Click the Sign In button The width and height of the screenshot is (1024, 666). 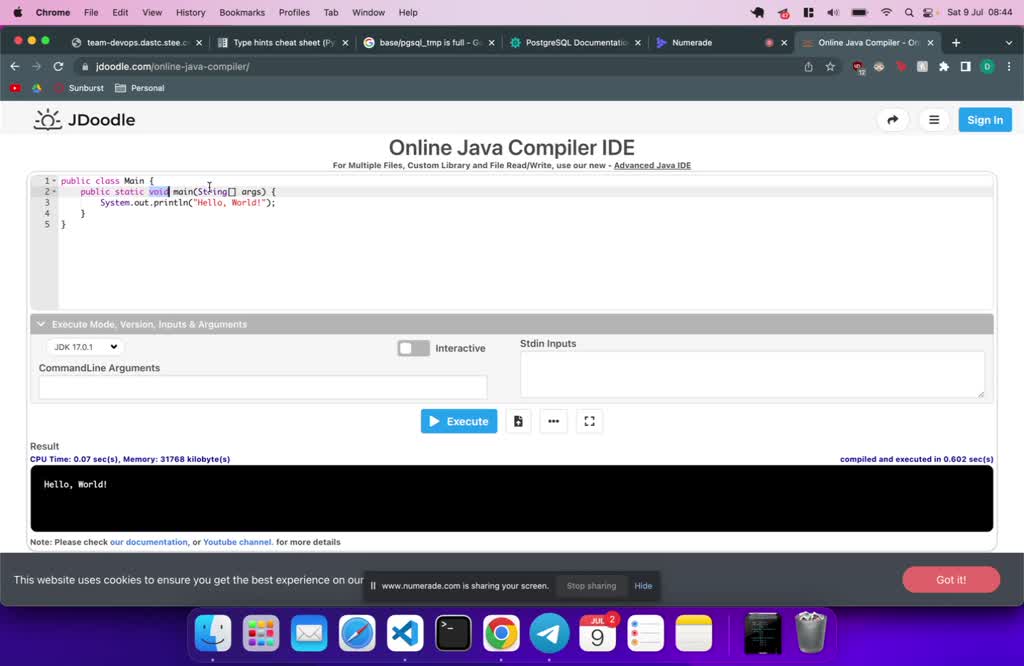pos(984,120)
